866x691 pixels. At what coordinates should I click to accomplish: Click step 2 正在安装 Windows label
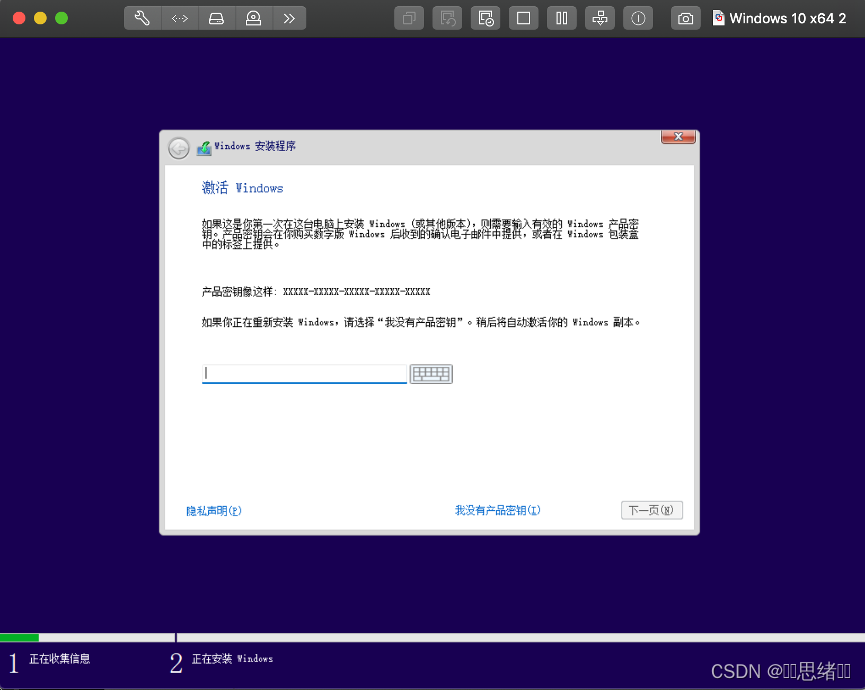[232, 658]
